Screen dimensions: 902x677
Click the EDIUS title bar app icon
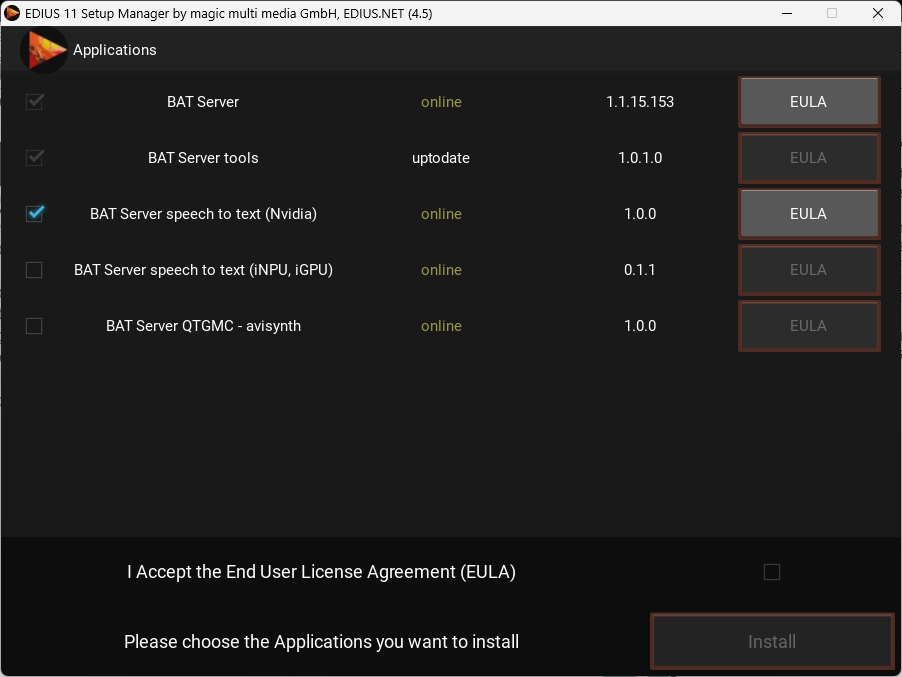12,13
